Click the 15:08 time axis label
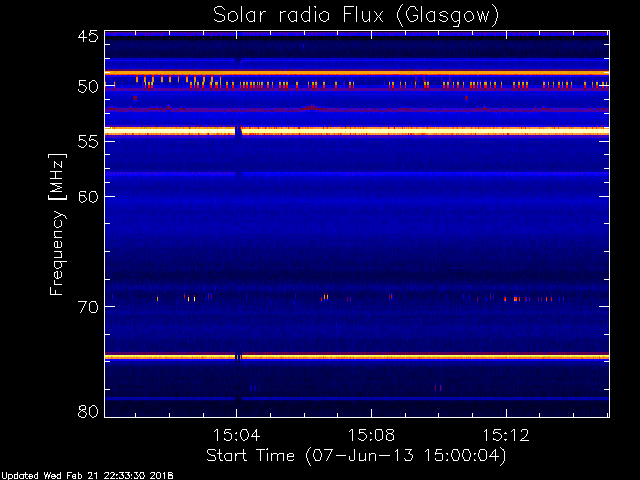This screenshot has width=640, height=480. coord(371,435)
